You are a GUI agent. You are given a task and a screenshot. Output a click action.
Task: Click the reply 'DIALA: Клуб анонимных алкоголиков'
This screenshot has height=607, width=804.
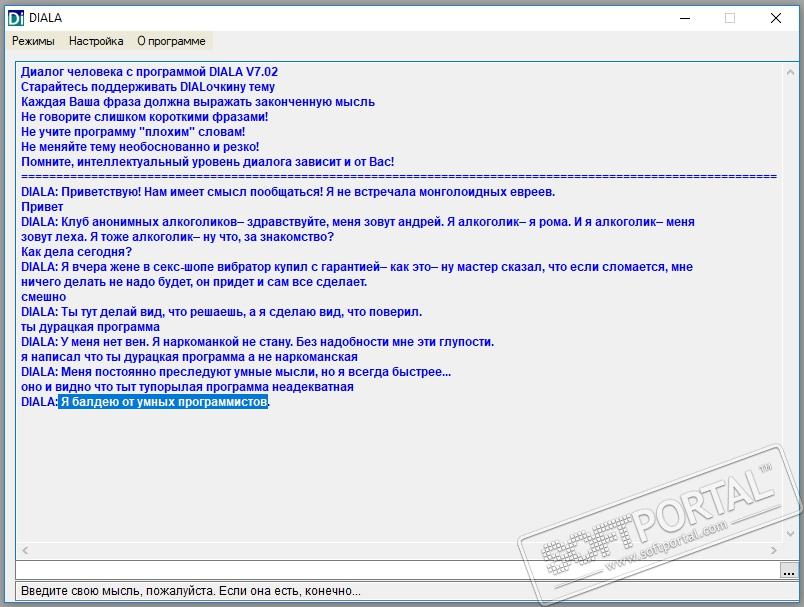(129, 222)
